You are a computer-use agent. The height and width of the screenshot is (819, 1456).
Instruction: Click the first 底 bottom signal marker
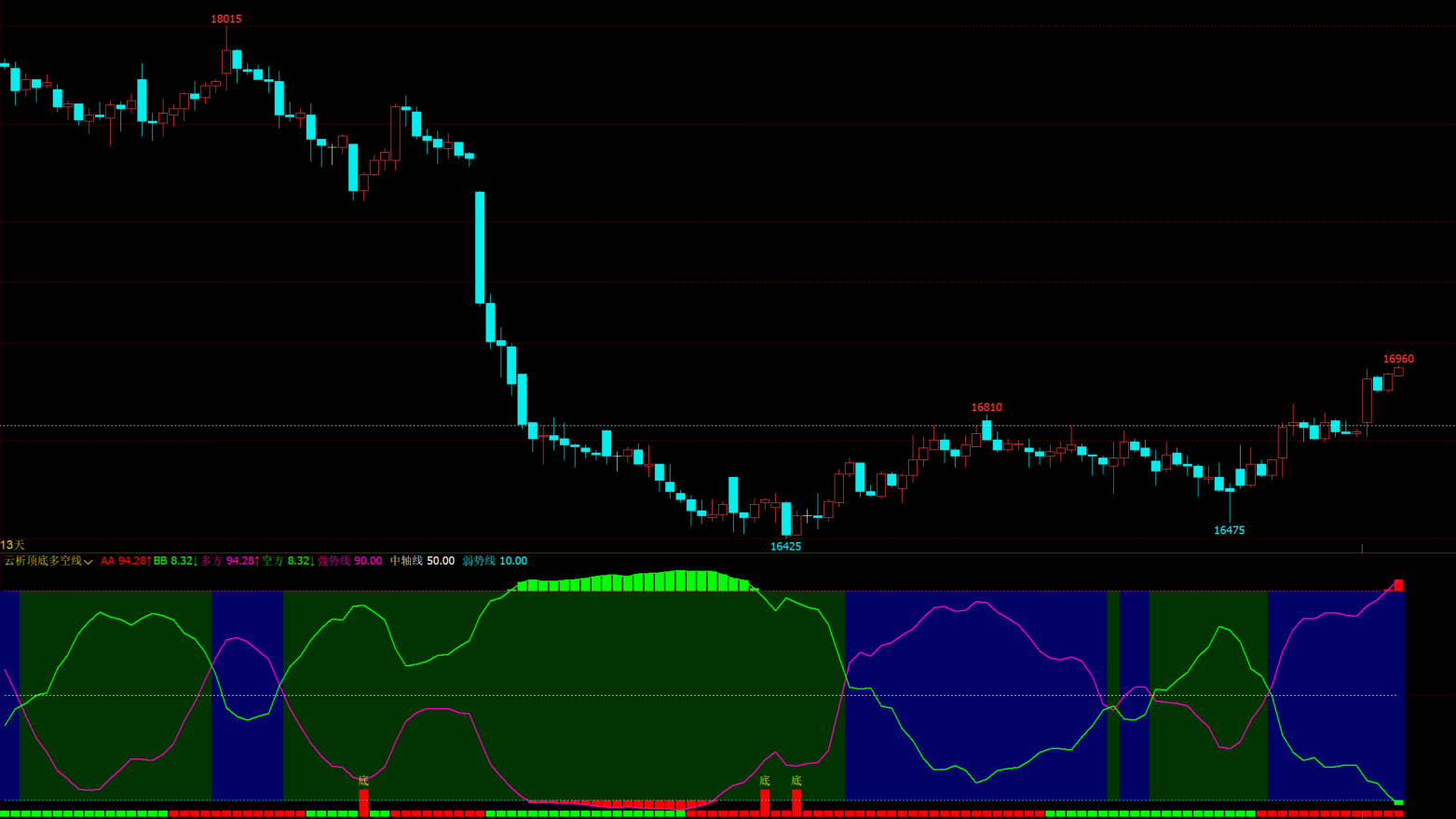(363, 781)
